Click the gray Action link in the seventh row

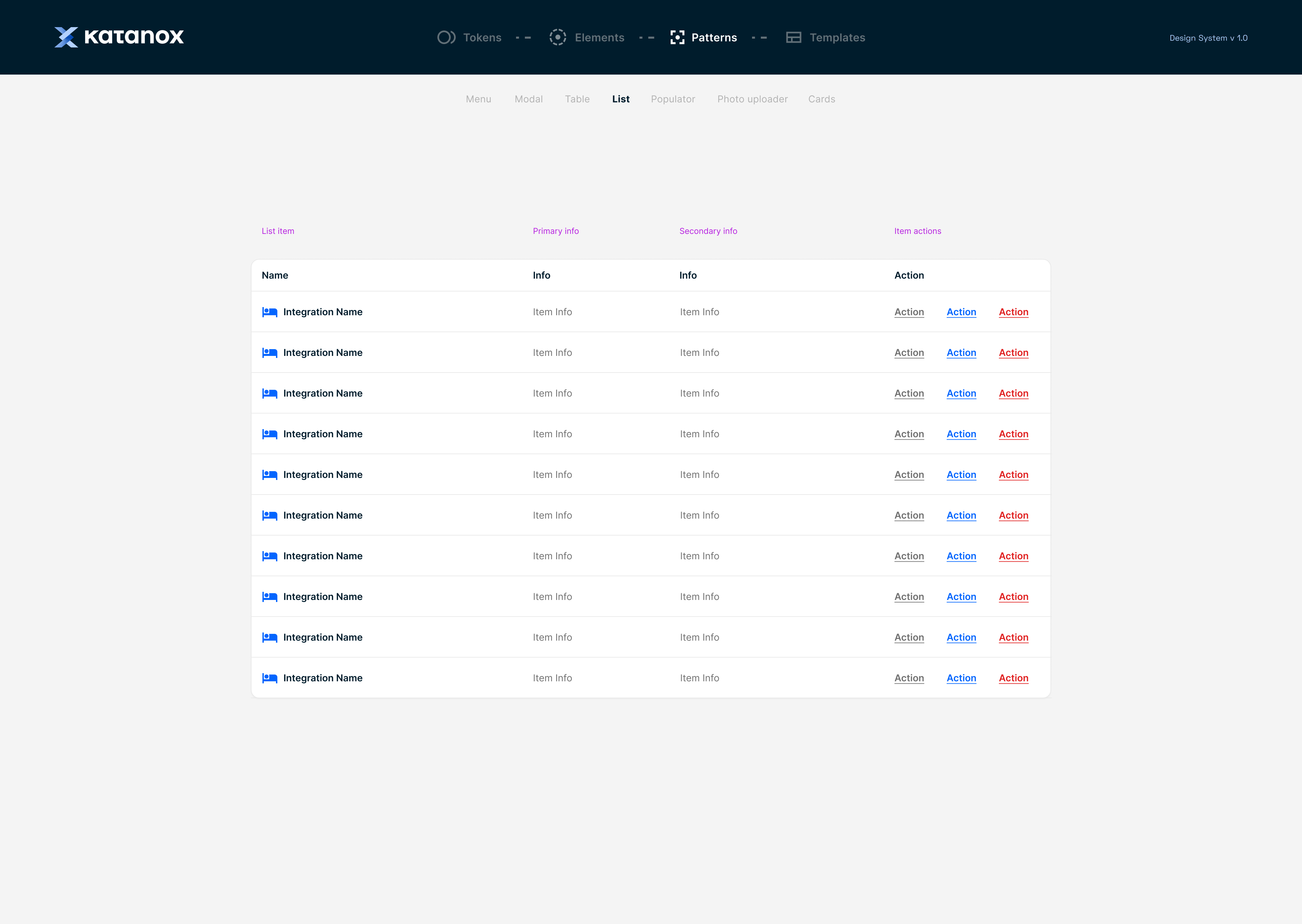[909, 557]
